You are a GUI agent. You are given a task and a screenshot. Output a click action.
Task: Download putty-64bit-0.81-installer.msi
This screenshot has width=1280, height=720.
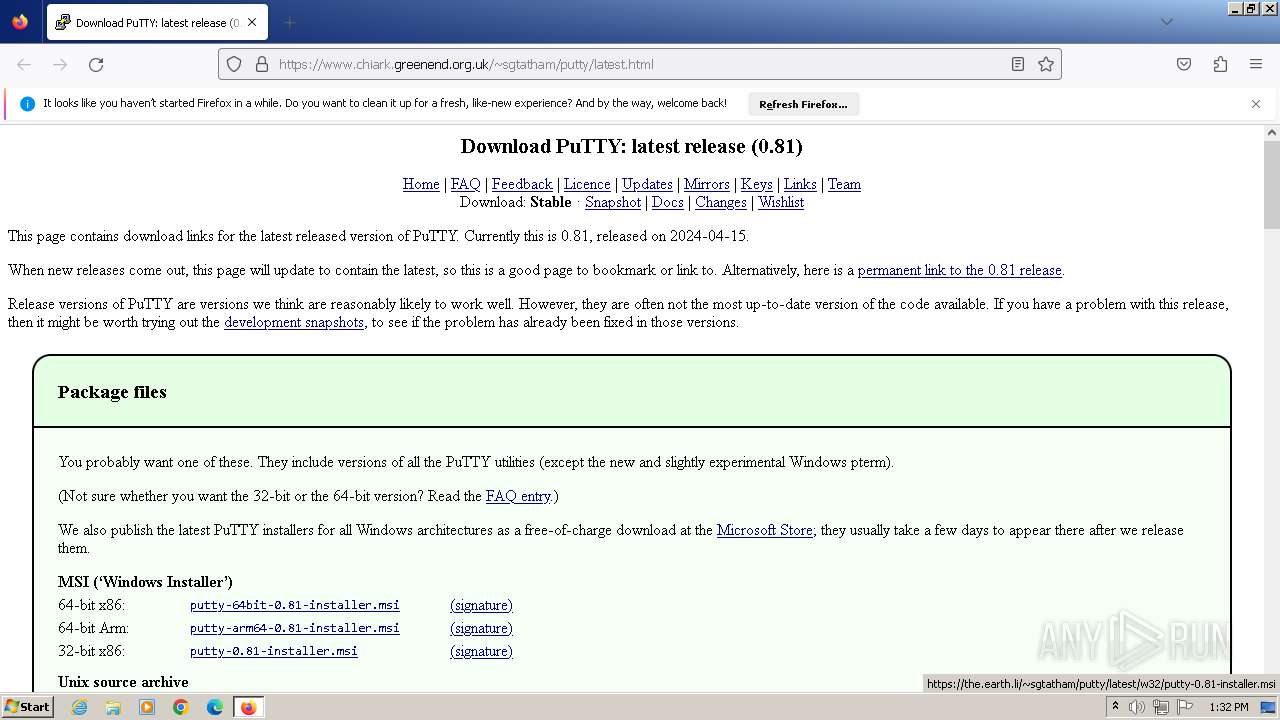[295, 605]
